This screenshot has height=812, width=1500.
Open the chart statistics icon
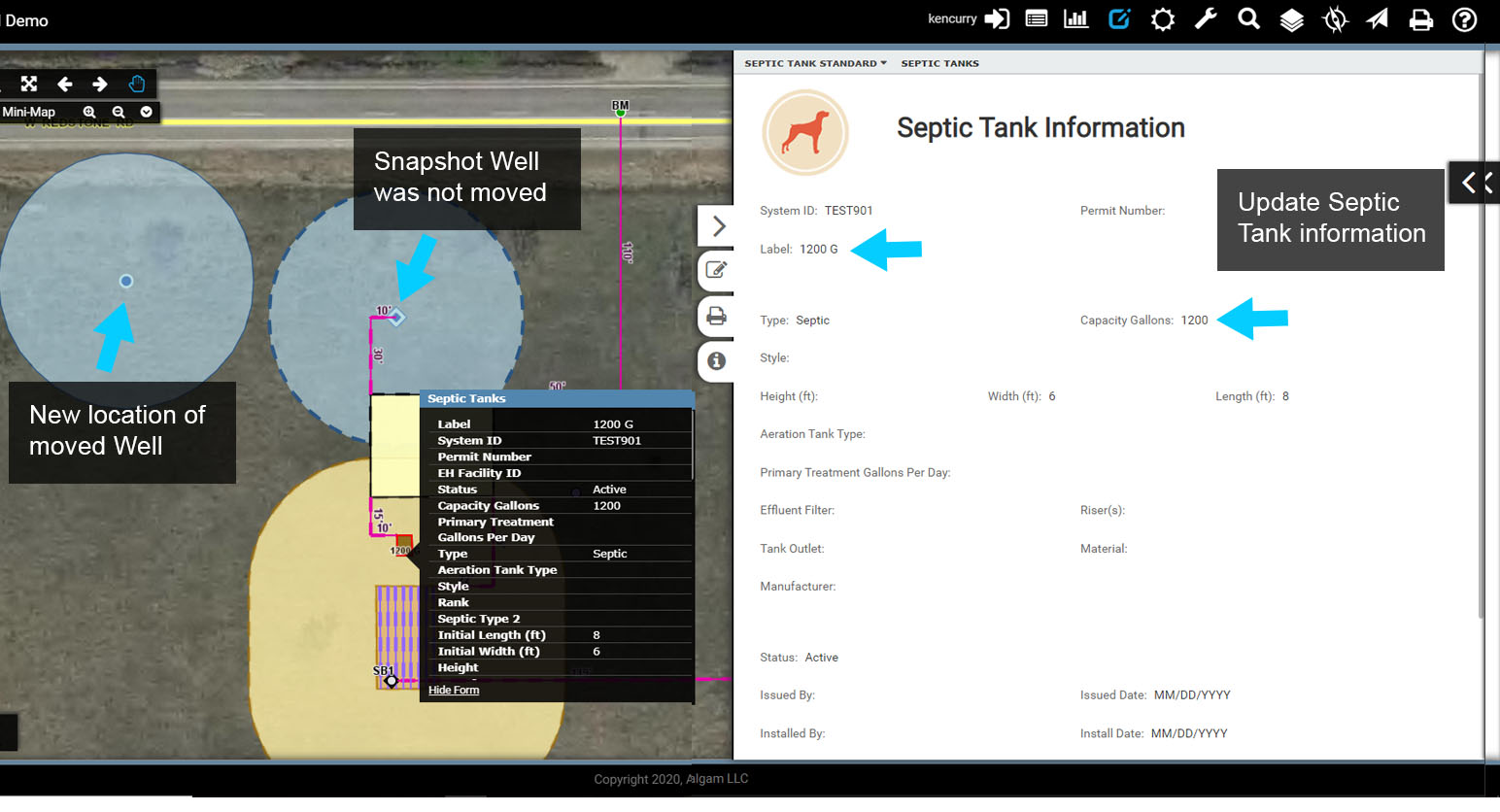(1075, 19)
